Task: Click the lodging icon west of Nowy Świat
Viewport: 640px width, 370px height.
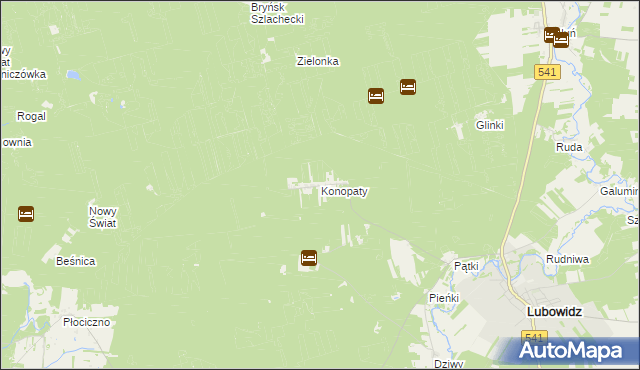Action: pyautogui.click(x=26, y=214)
